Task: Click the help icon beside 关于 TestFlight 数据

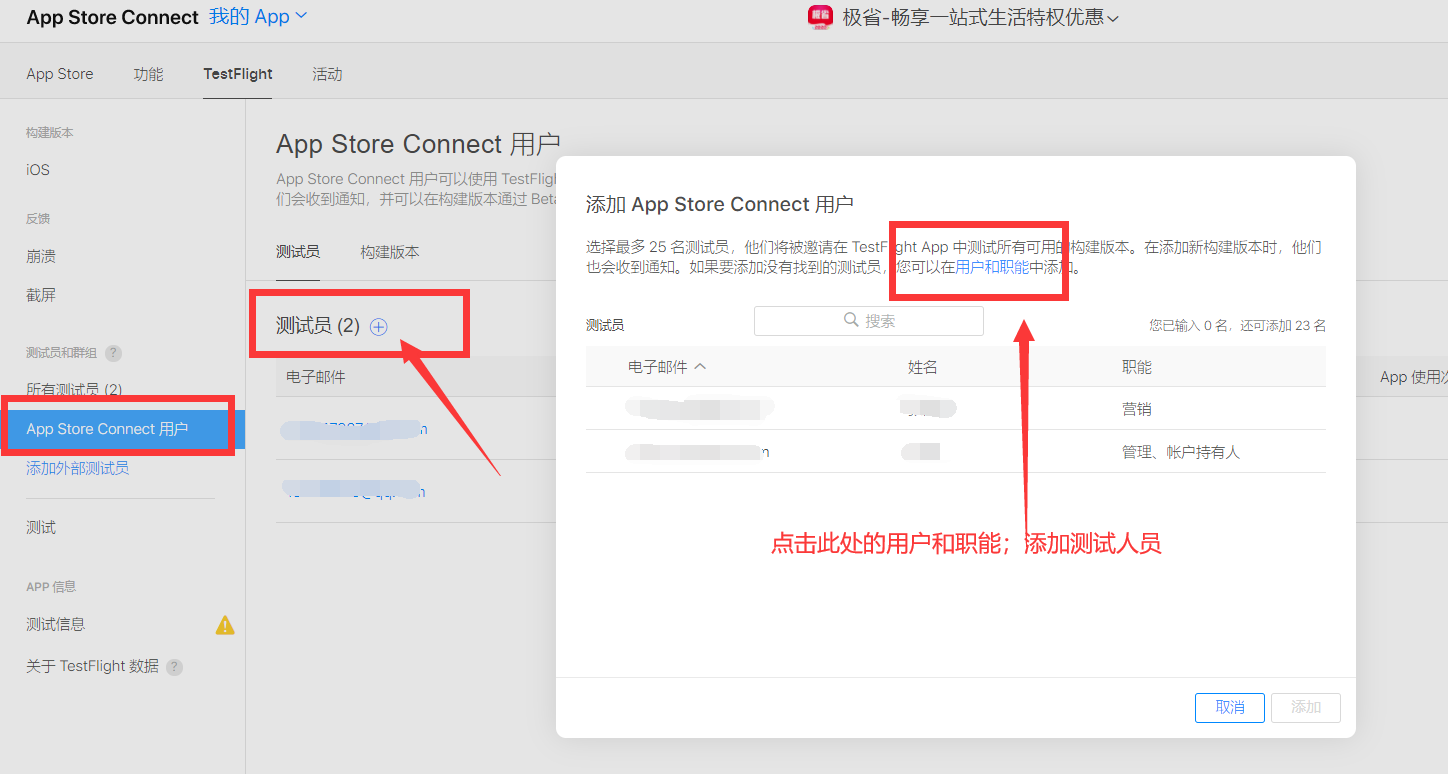Action: [x=174, y=667]
